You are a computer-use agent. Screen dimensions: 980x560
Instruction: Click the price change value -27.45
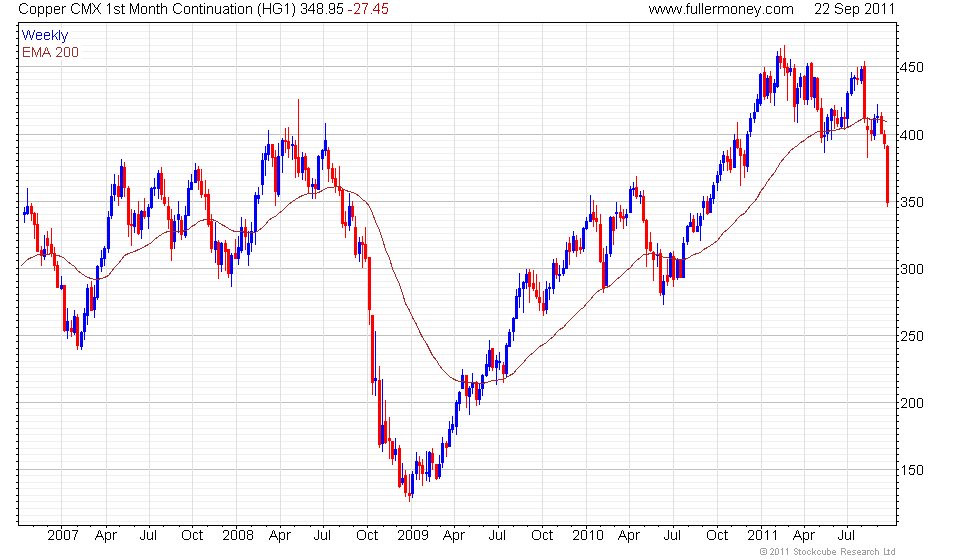pos(368,9)
